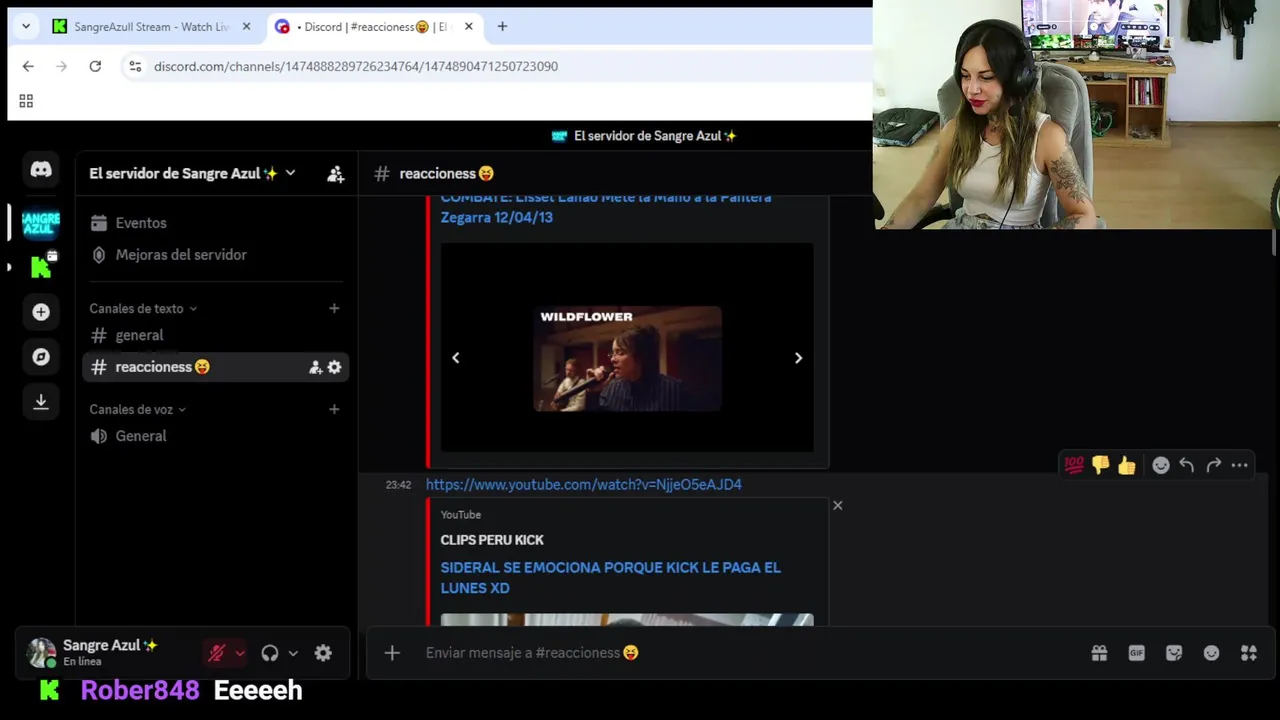Open Mejoras del servidor
The height and width of the screenshot is (720, 1280).
[x=215, y=255]
